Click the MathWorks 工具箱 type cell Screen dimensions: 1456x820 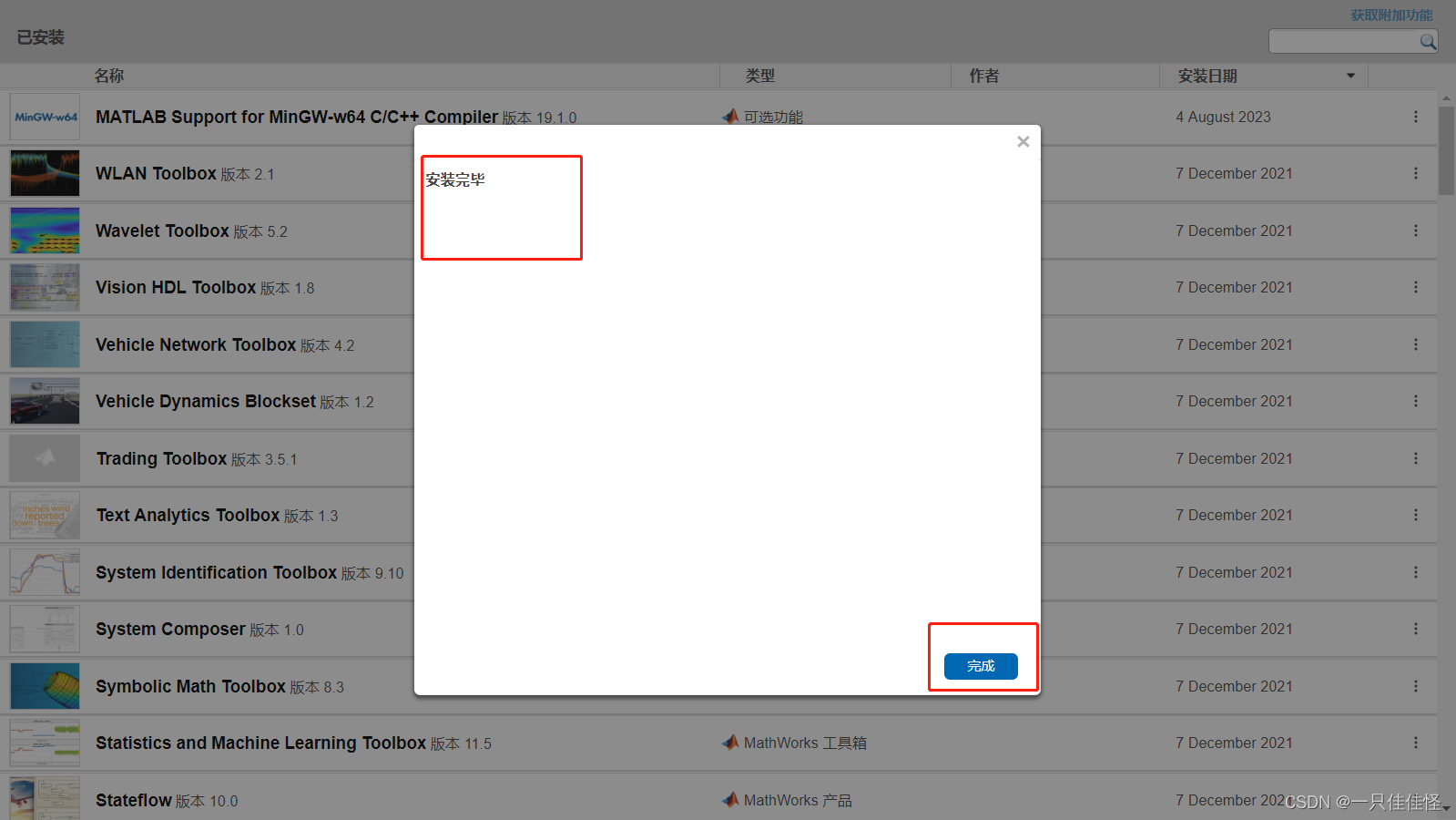[x=805, y=743]
